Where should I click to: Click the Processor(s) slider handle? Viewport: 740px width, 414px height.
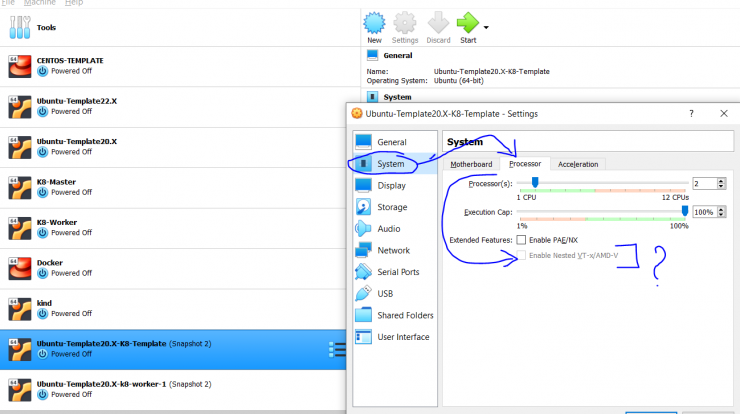pos(535,182)
